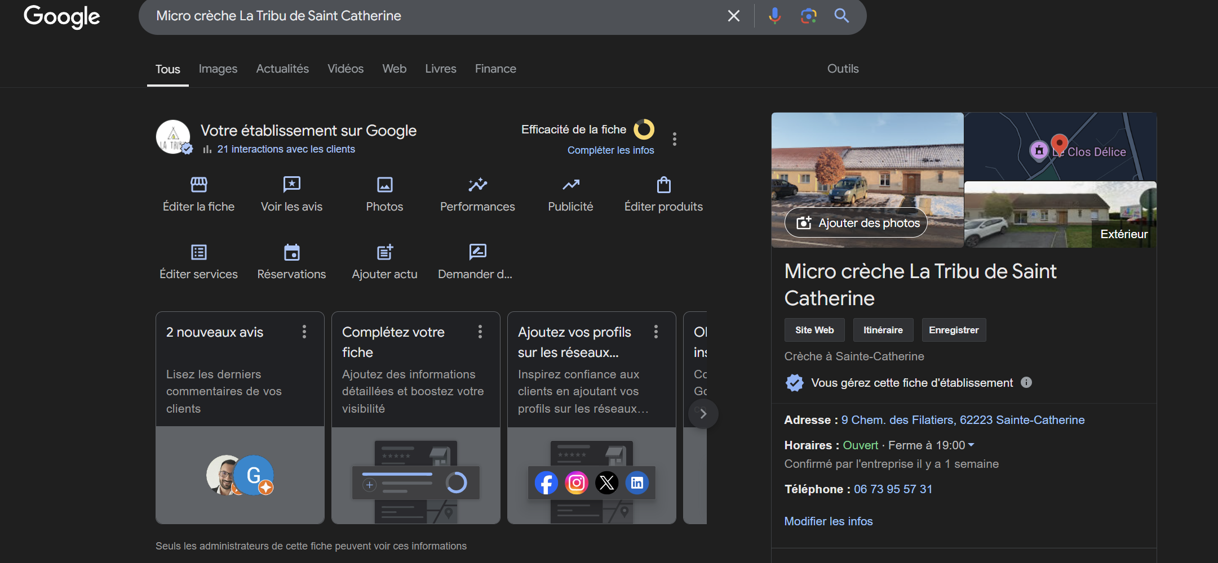The image size is (1218, 563).
Task: Open the 2 nouveaux avis card
Action: (240, 418)
